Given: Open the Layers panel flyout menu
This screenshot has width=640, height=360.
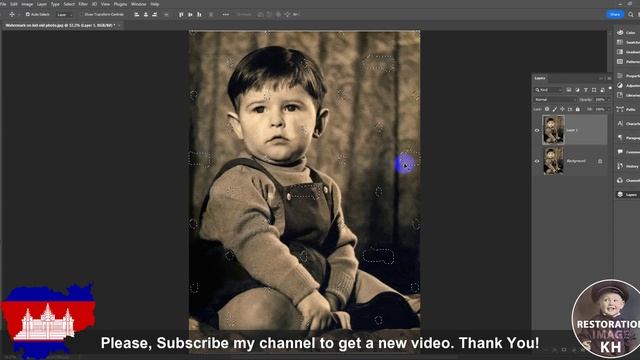Looking at the screenshot, I should coord(609,78).
